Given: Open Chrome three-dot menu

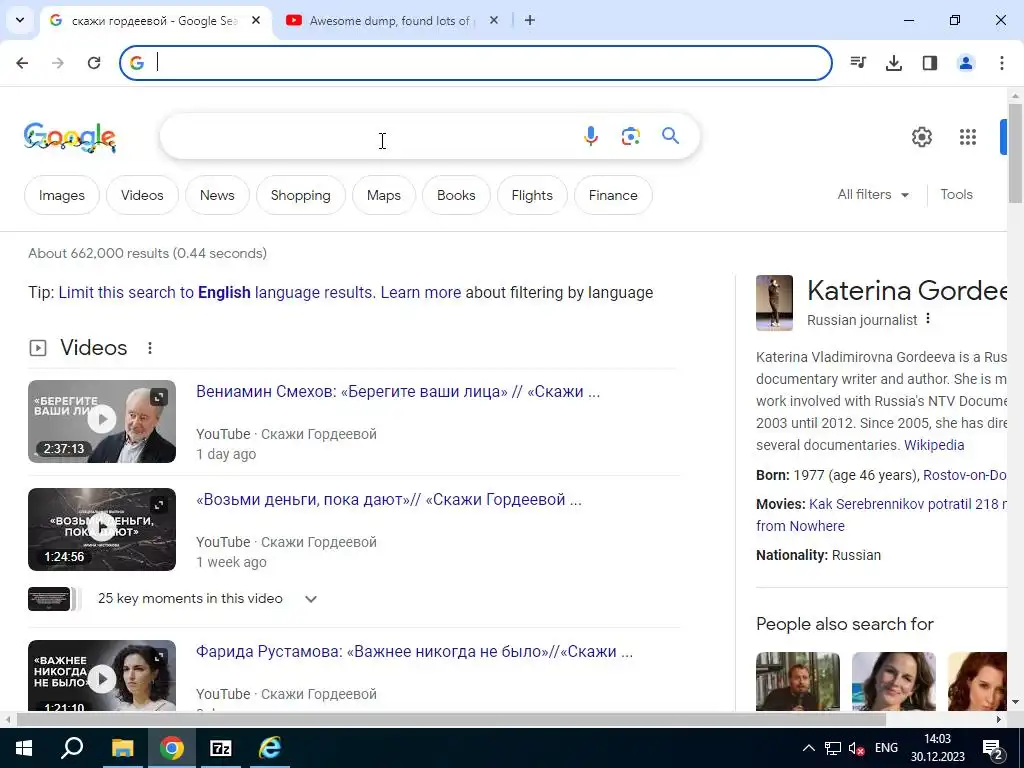Looking at the screenshot, I should pyautogui.click(x=1002, y=63).
